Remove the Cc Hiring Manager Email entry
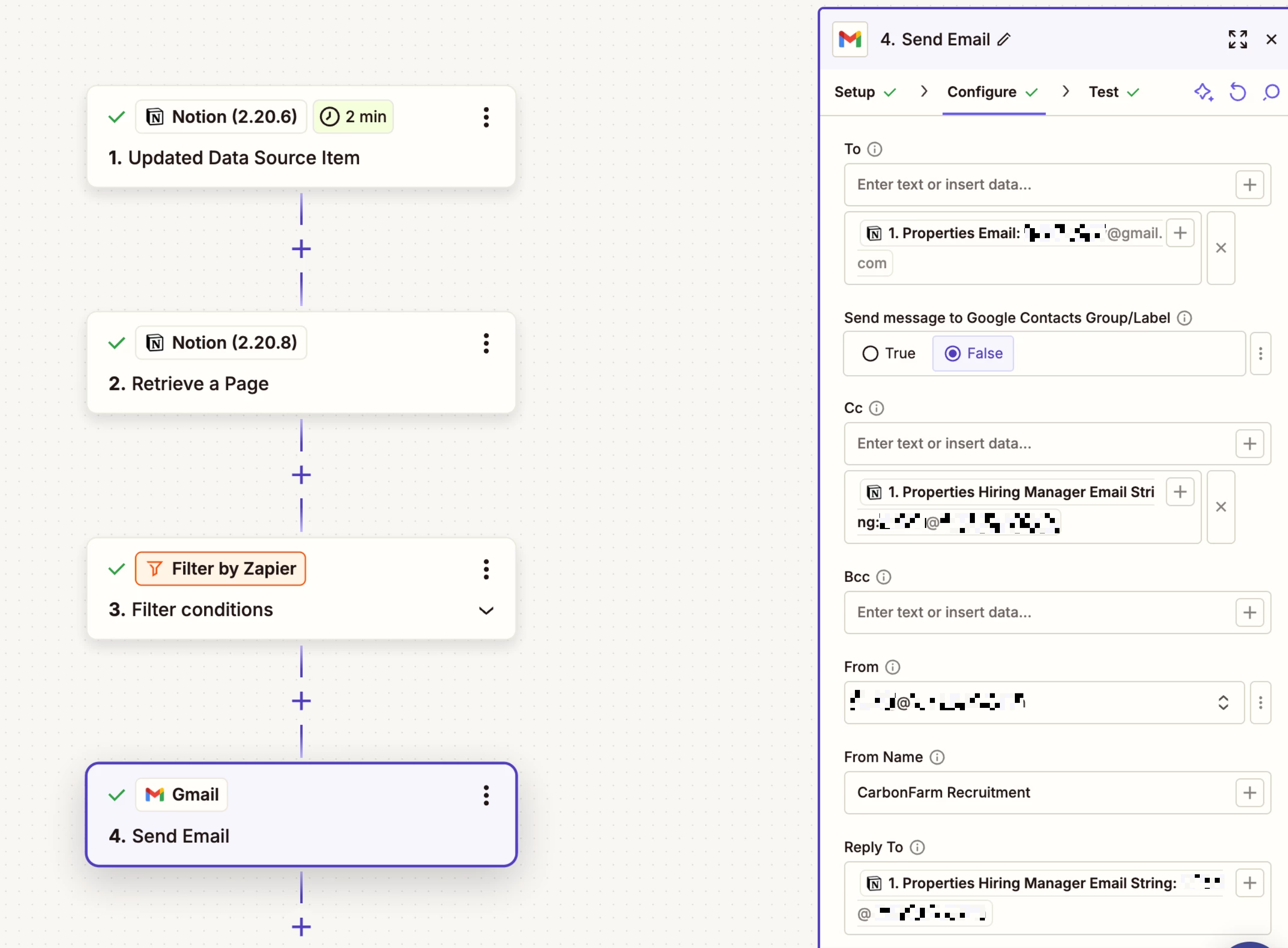 click(1220, 507)
